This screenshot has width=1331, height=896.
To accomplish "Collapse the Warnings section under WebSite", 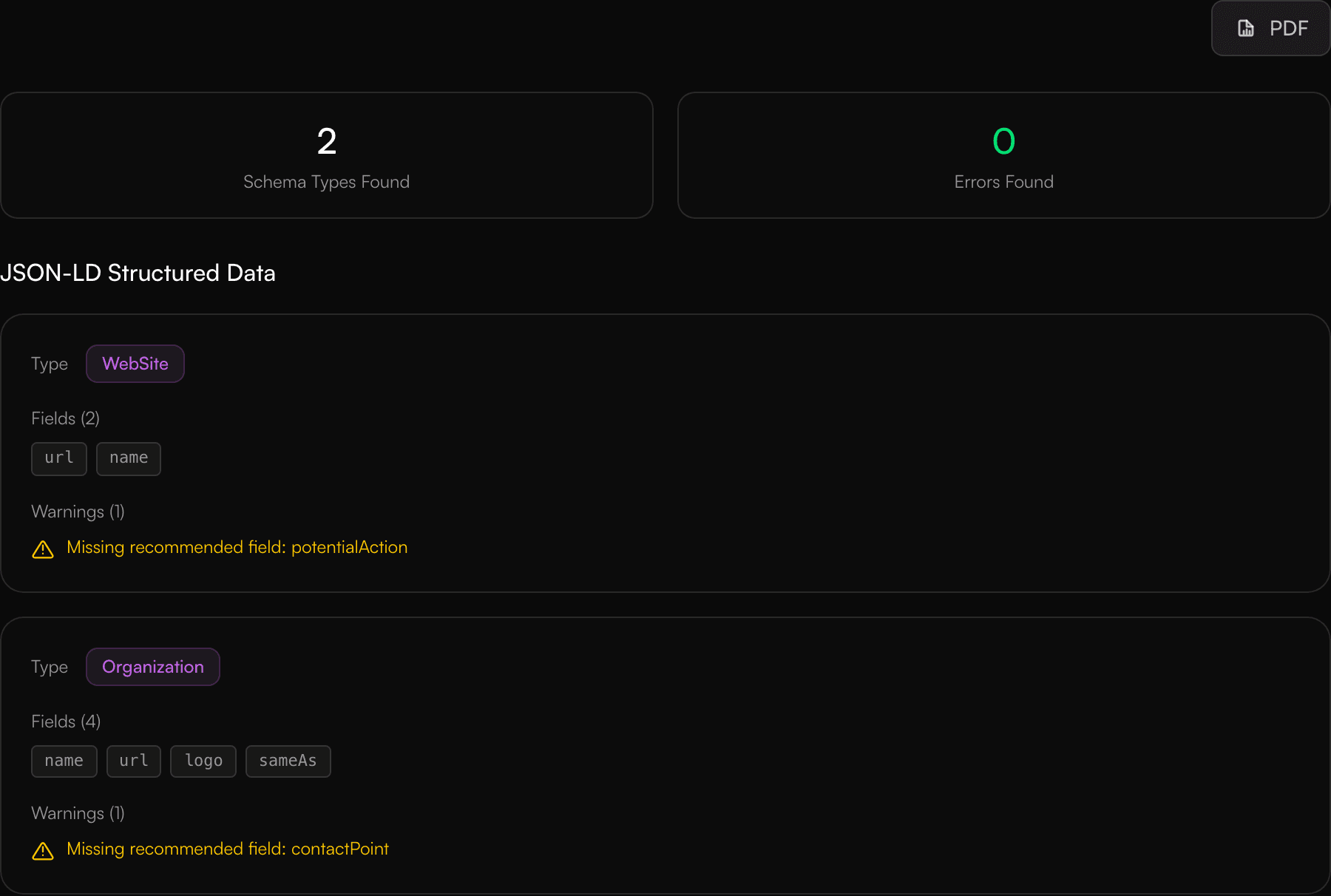I will click(78, 511).
